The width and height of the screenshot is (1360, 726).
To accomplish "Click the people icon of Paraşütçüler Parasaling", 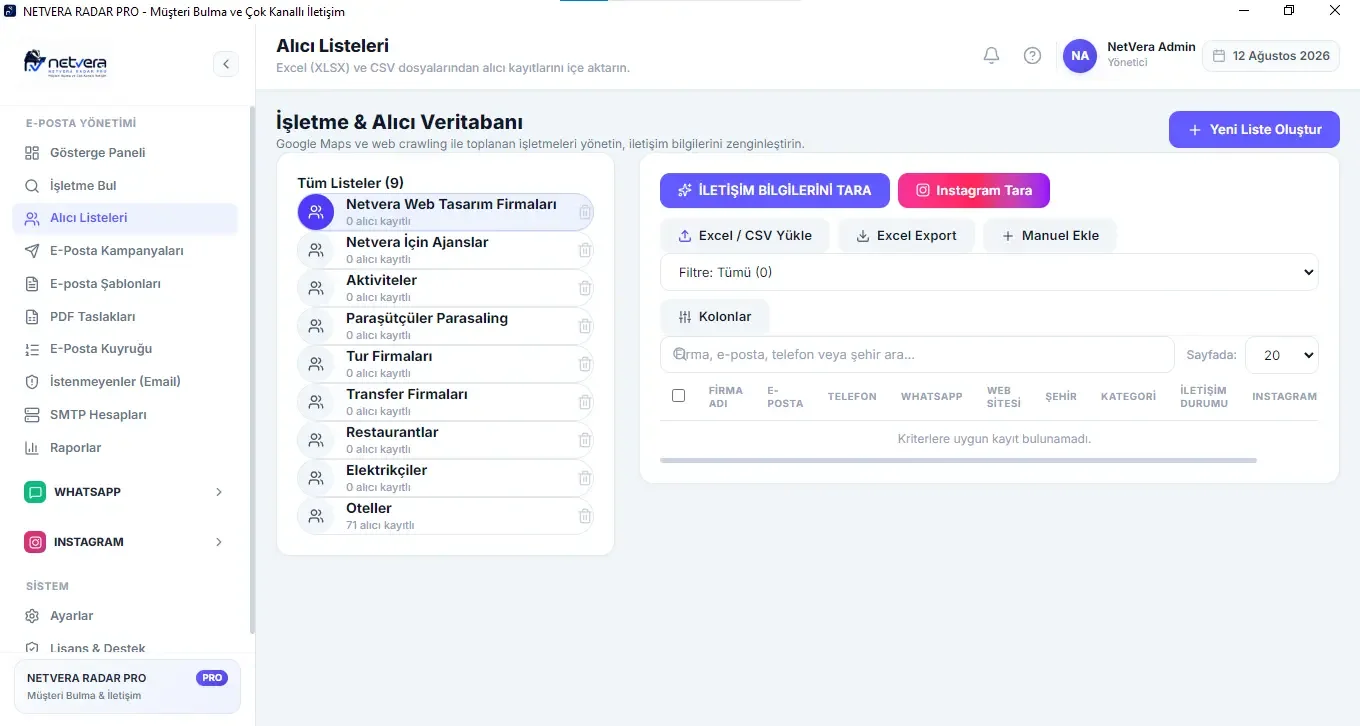I will coord(316,326).
